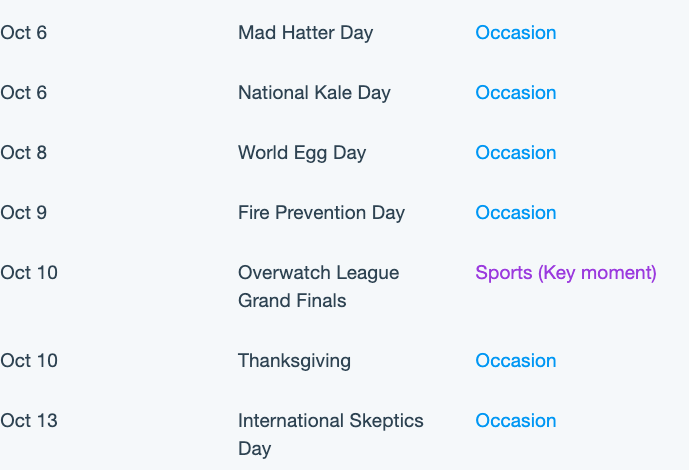Click the Oct 10 date beside Thanksgiving
This screenshot has width=690, height=470.
(x=29, y=361)
